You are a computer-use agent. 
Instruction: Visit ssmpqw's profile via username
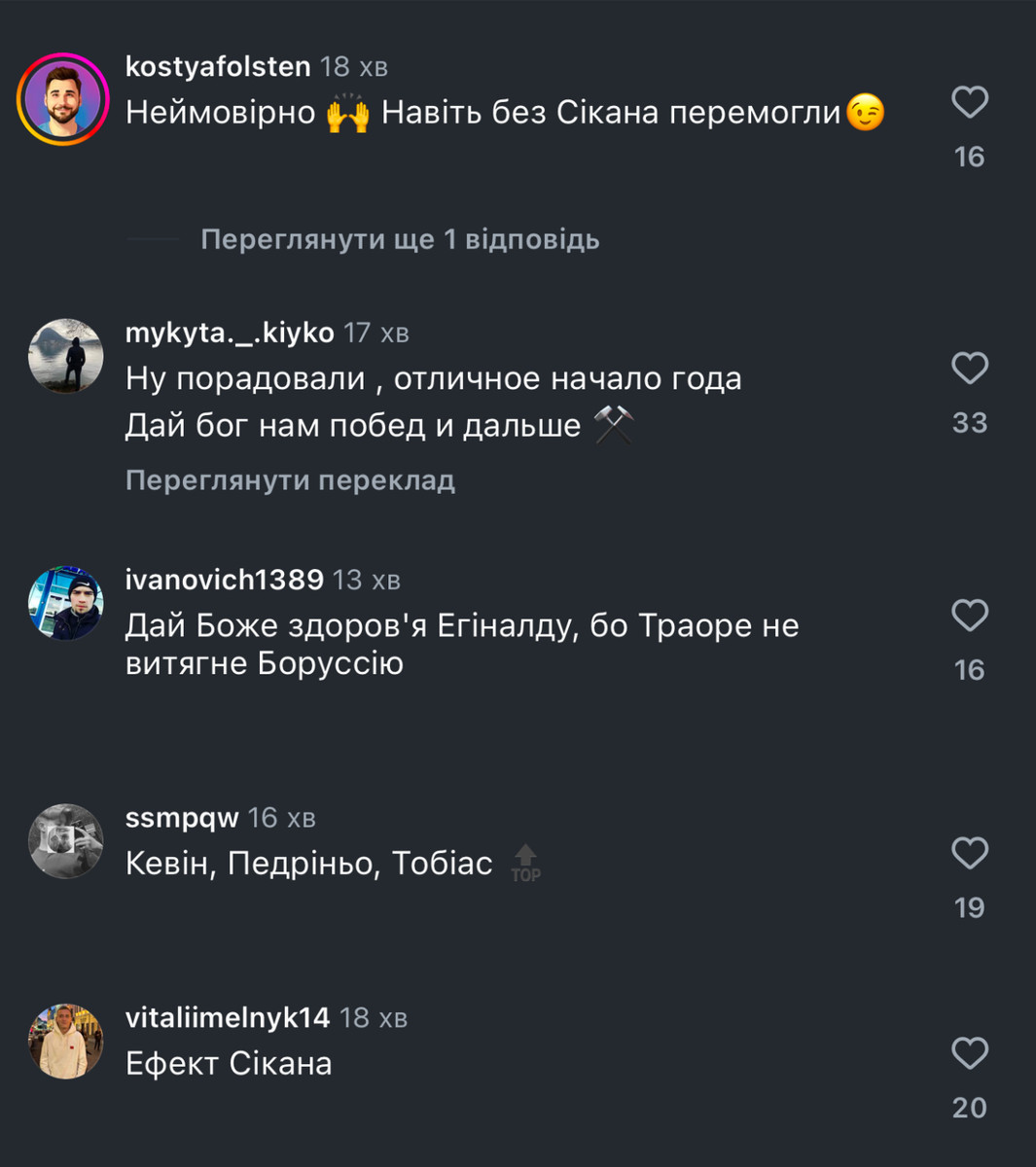click(x=182, y=818)
